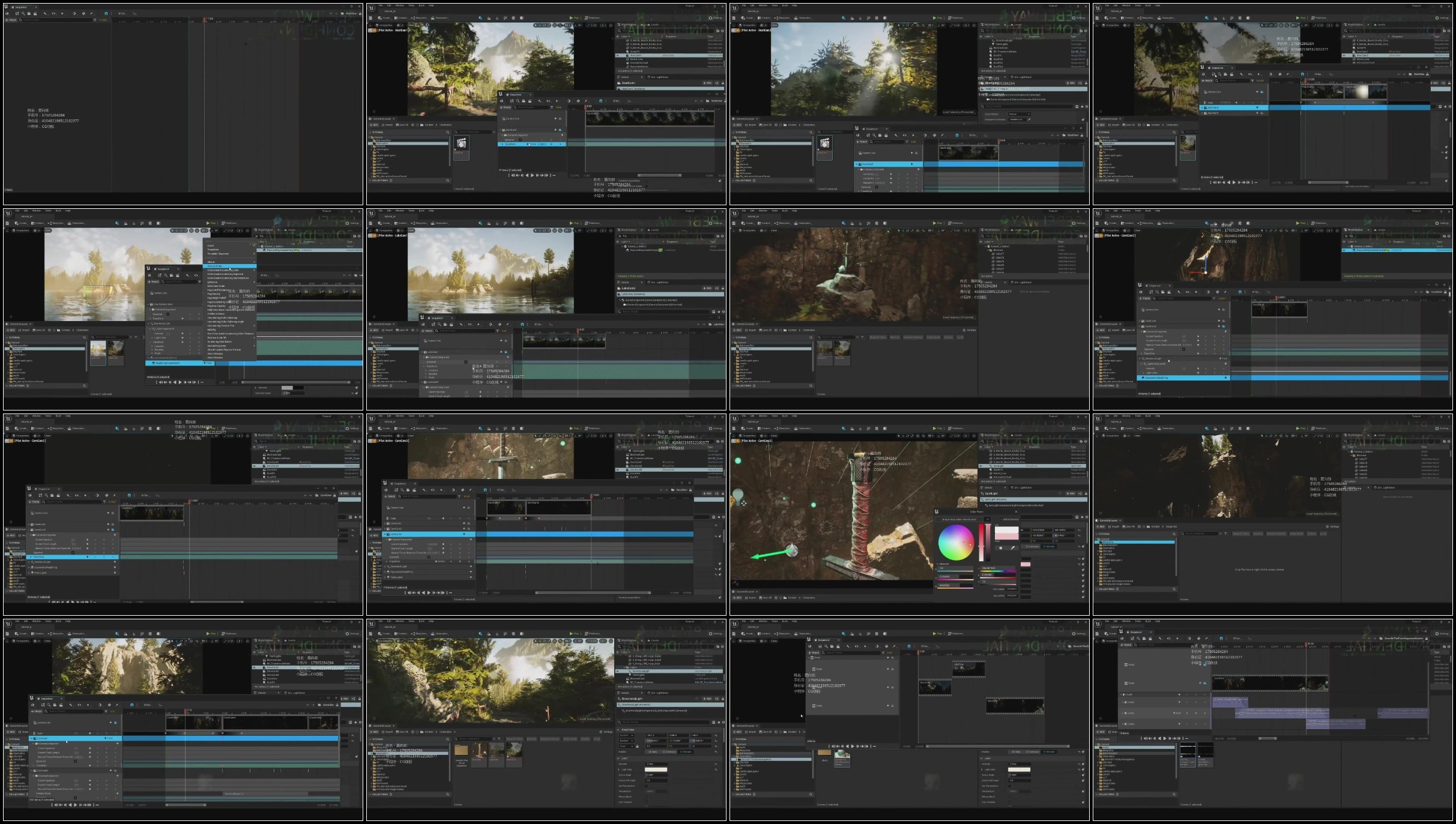The image size is (1456, 824).
Task: Click the Show button in the lake context-menu frame viewport
Action: [47, 230]
